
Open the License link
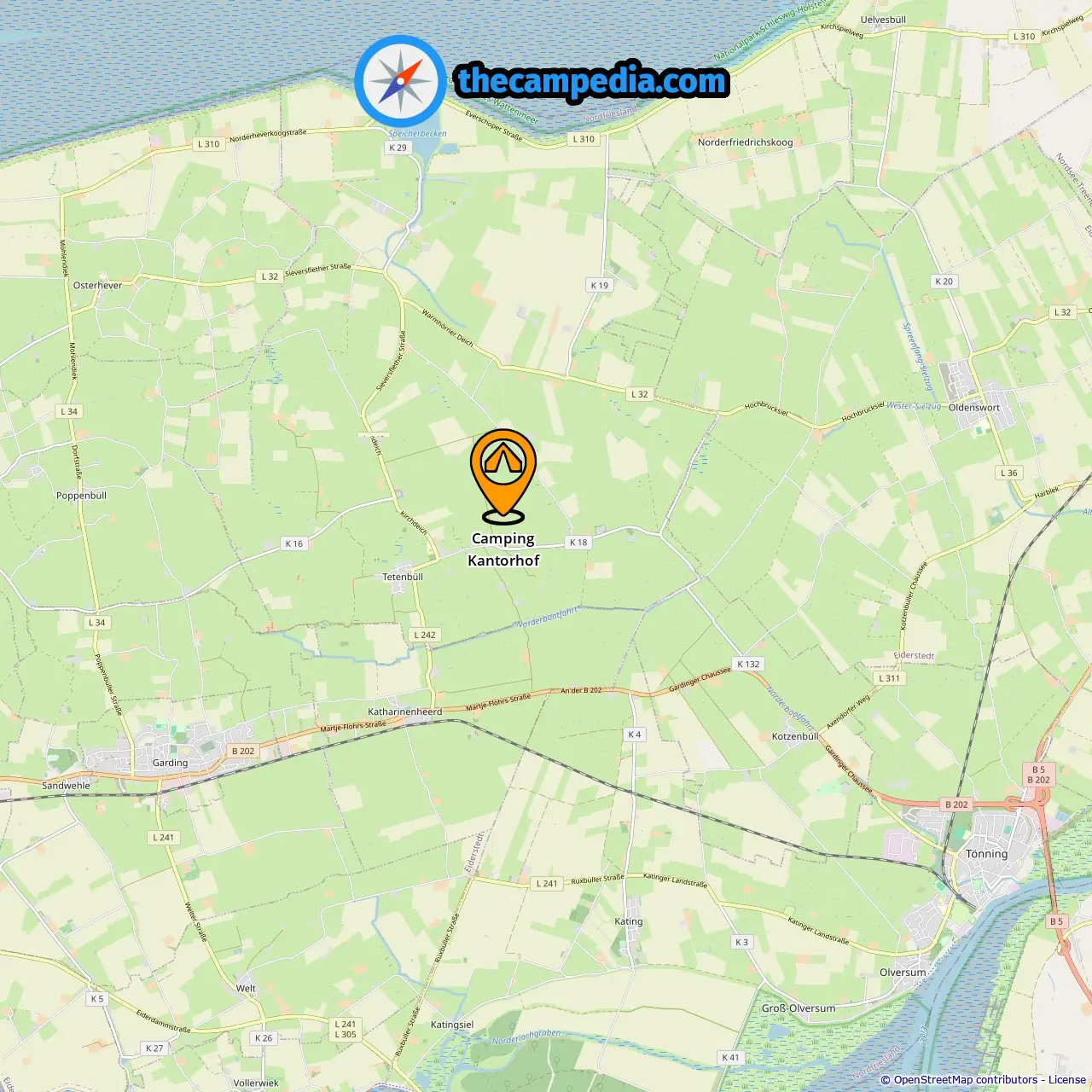(1067, 1080)
